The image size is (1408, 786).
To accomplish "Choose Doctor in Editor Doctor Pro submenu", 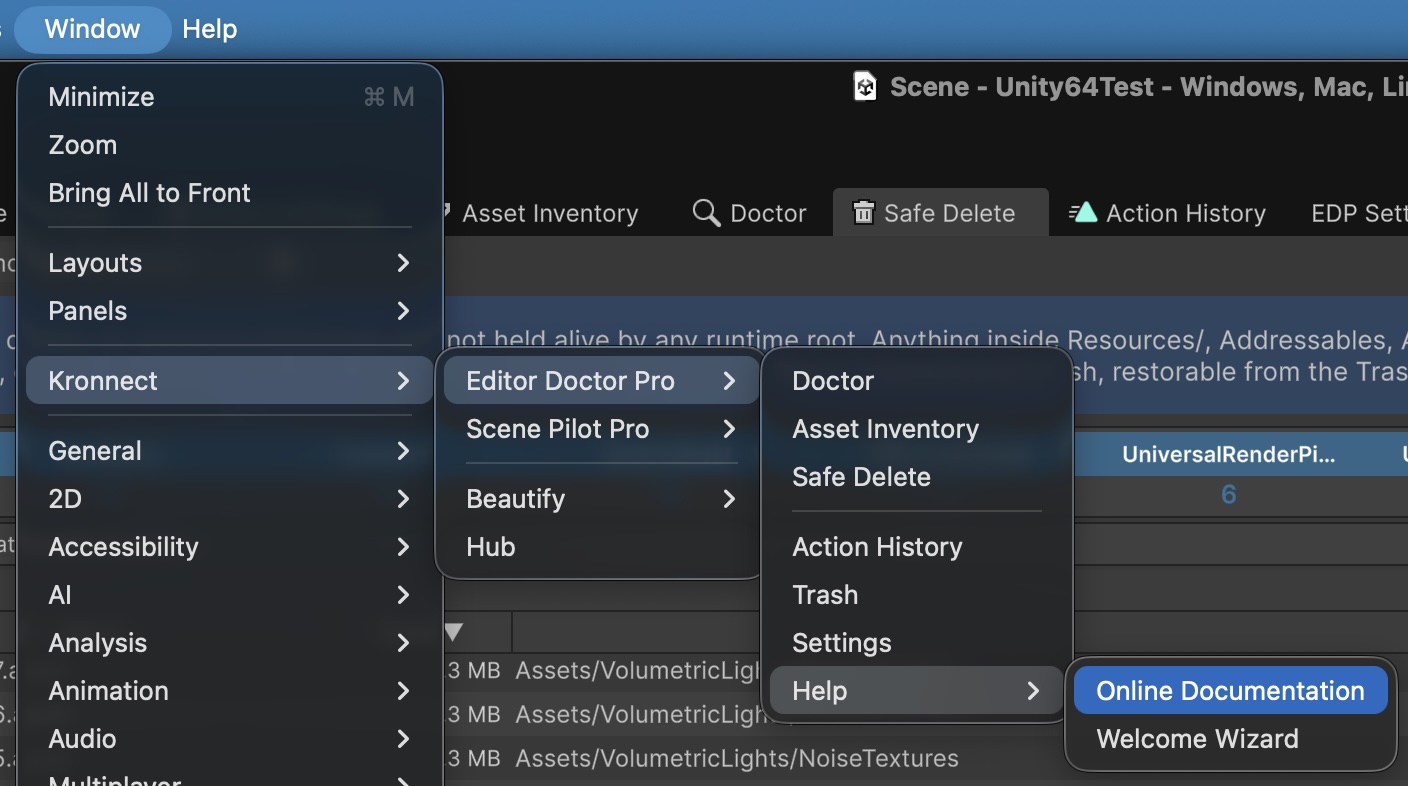I will [917, 381].
